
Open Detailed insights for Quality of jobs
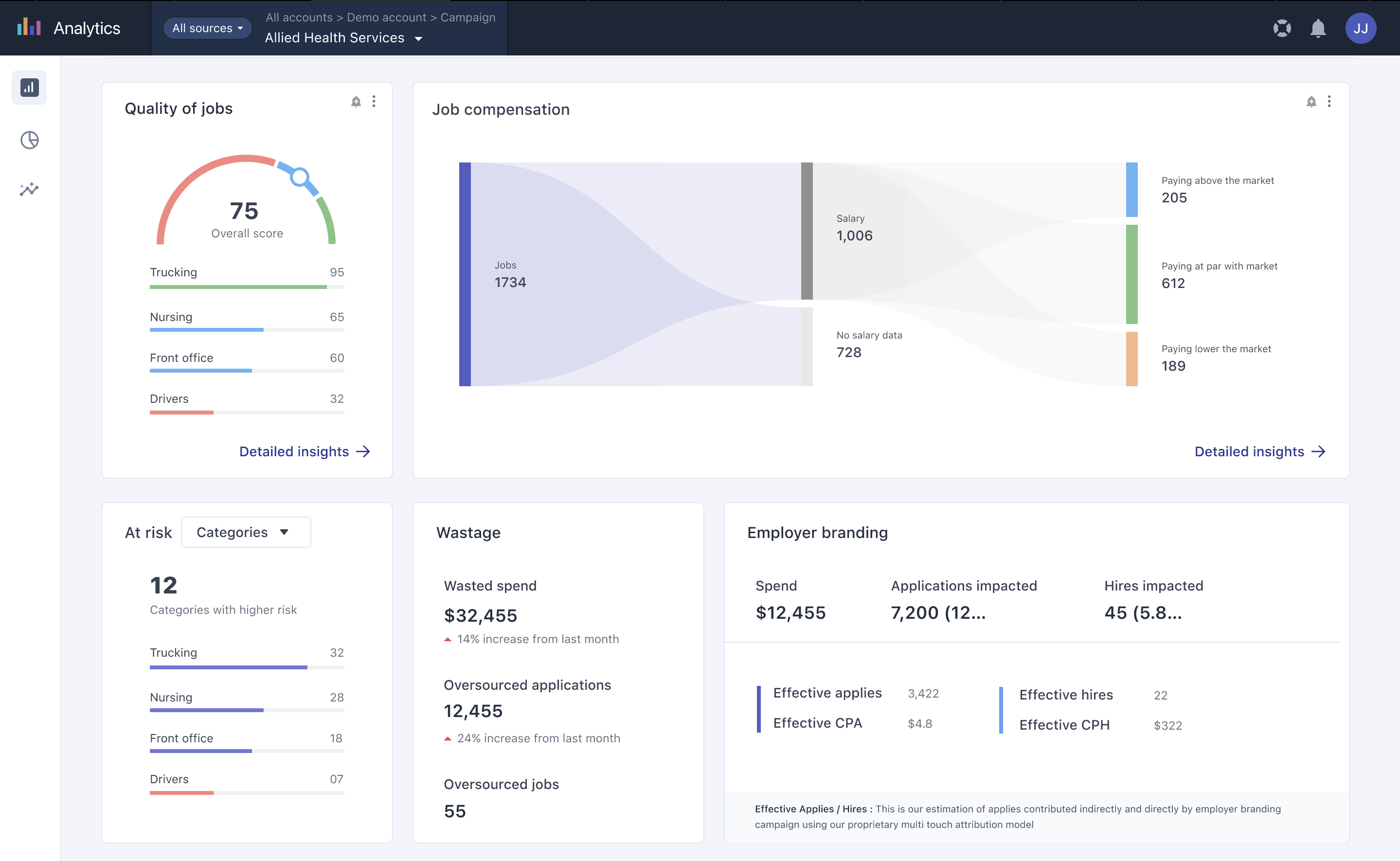coord(305,451)
